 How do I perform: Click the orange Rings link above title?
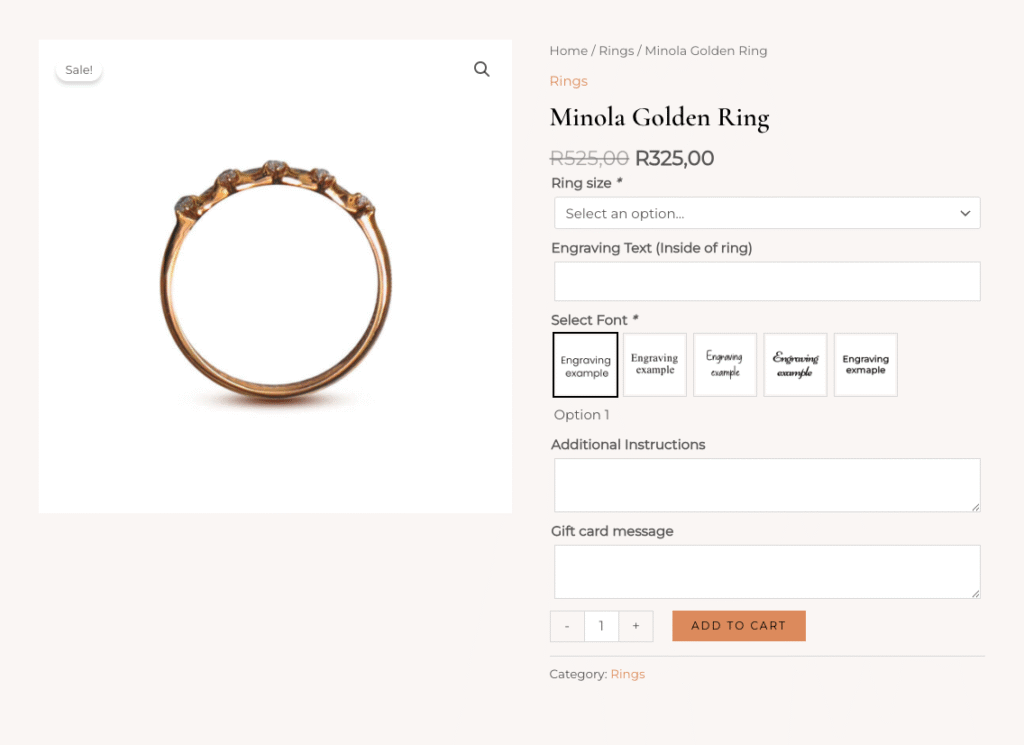568,81
